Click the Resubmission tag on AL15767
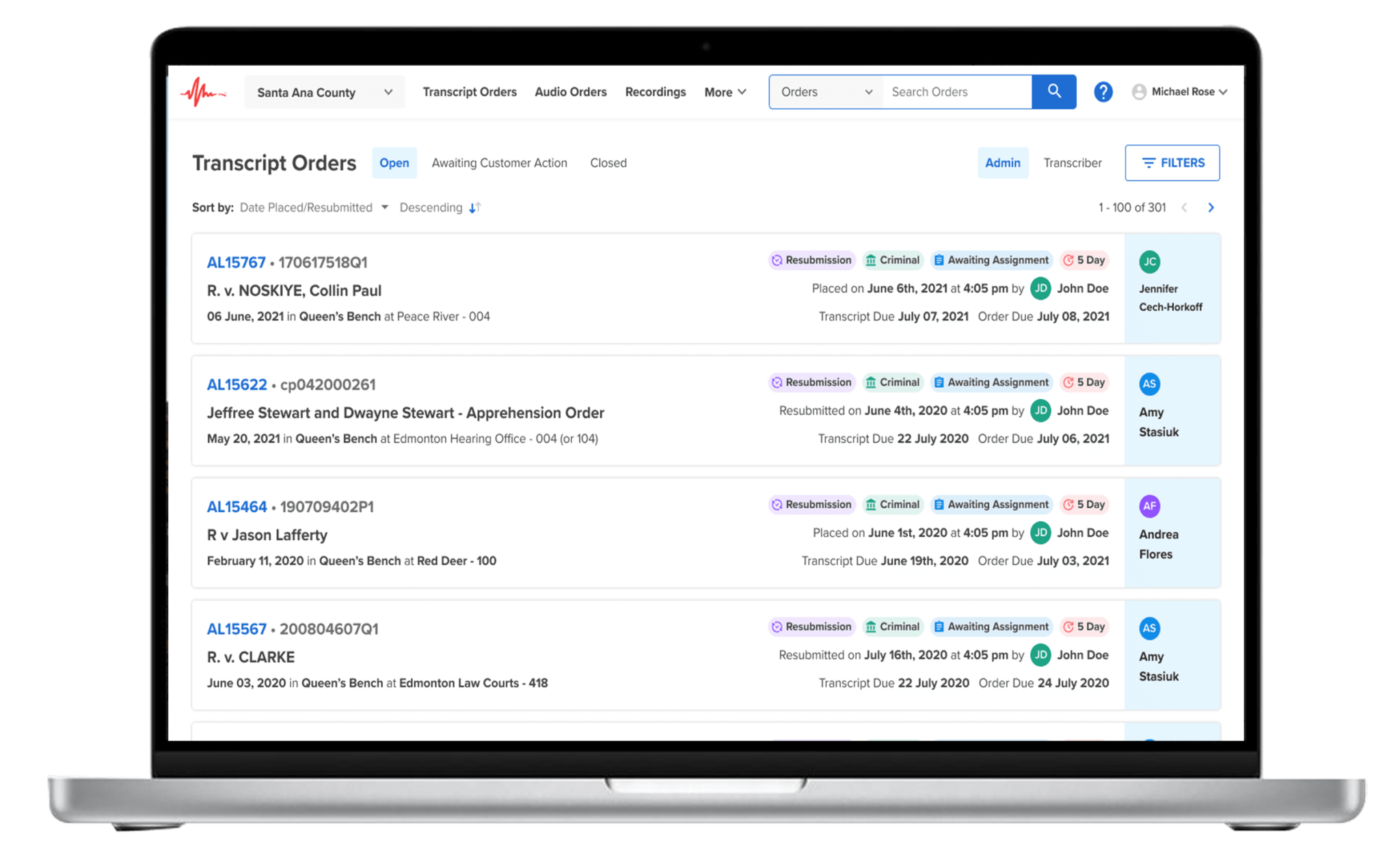This screenshot has height=859, width=1400. 811,260
